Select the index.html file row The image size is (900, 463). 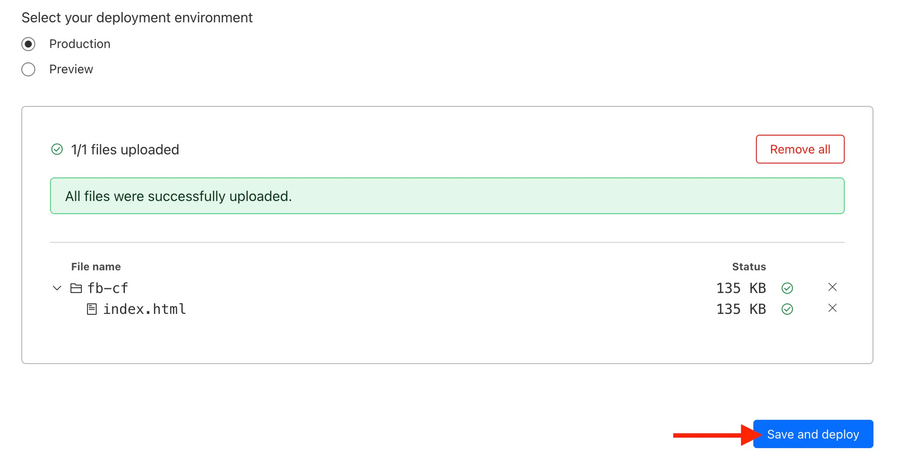click(447, 309)
